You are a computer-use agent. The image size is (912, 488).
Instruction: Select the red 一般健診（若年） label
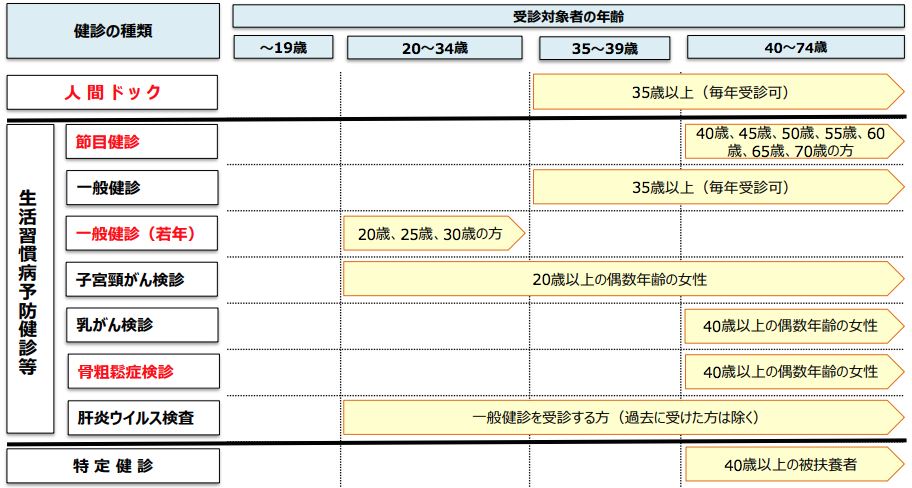click(x=141, y=234)
